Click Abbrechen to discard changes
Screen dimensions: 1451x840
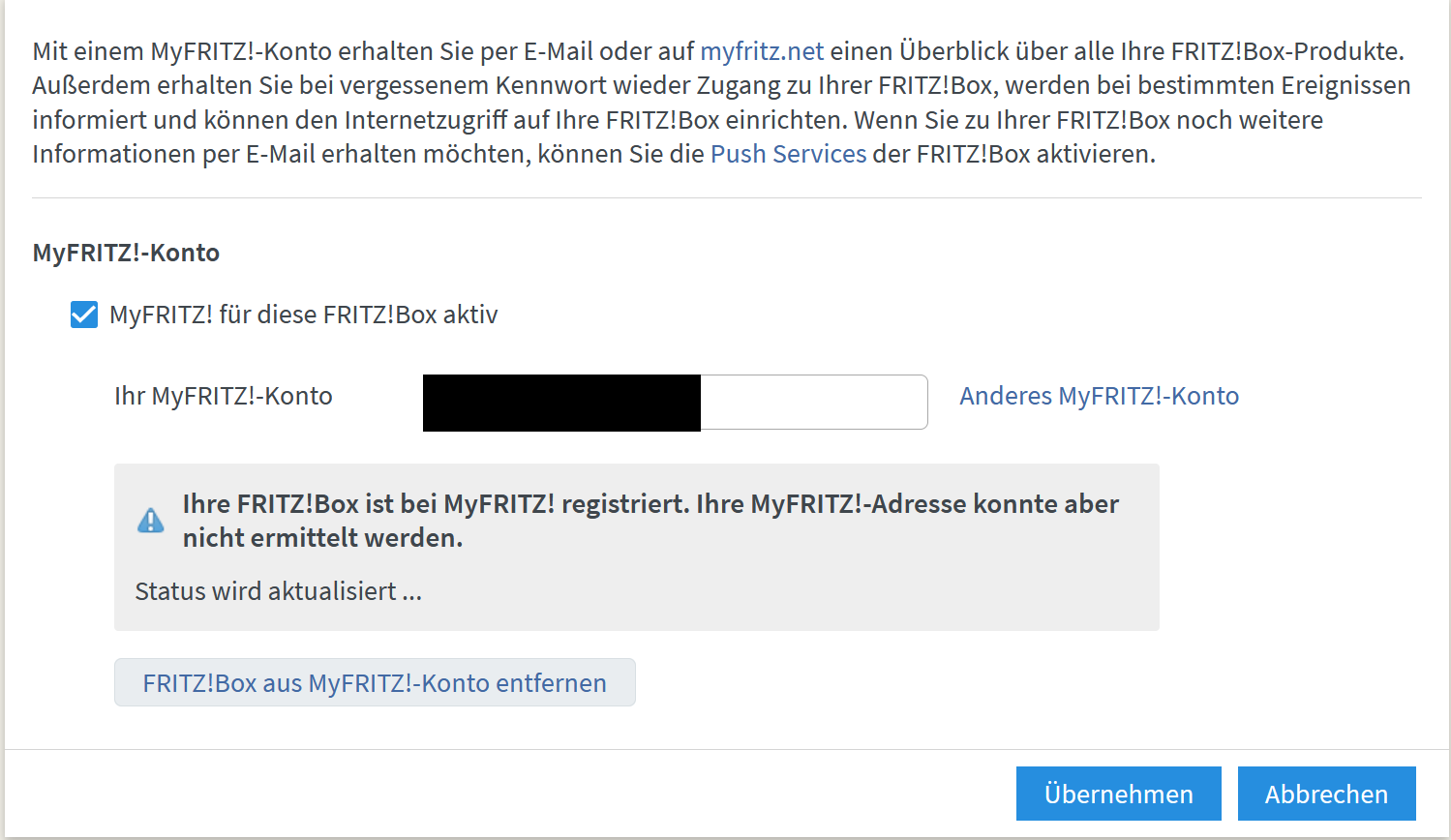(1326, 793)
